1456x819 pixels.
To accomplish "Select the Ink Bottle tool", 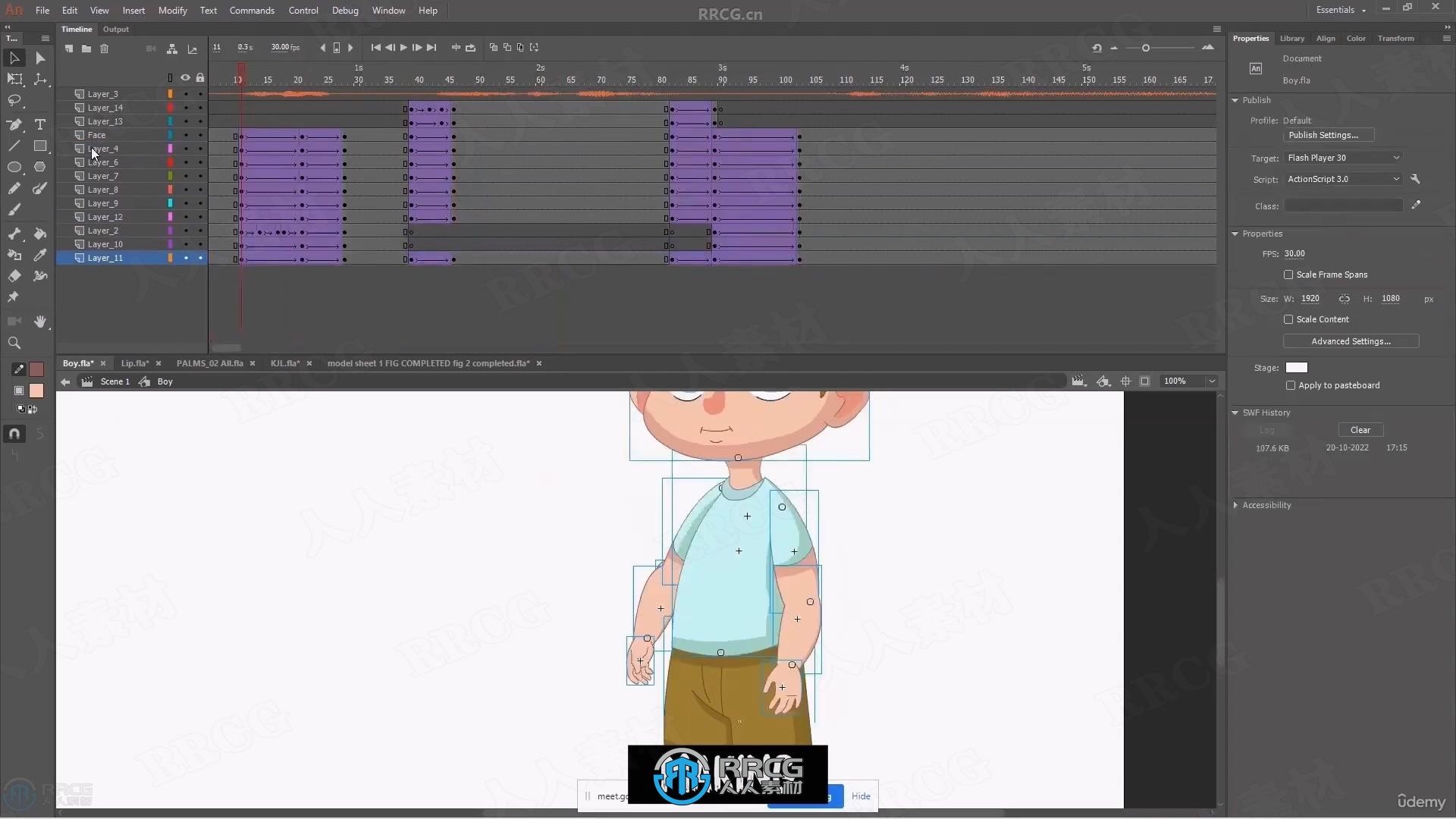I will pyautogui.click(x=14, y=255).
